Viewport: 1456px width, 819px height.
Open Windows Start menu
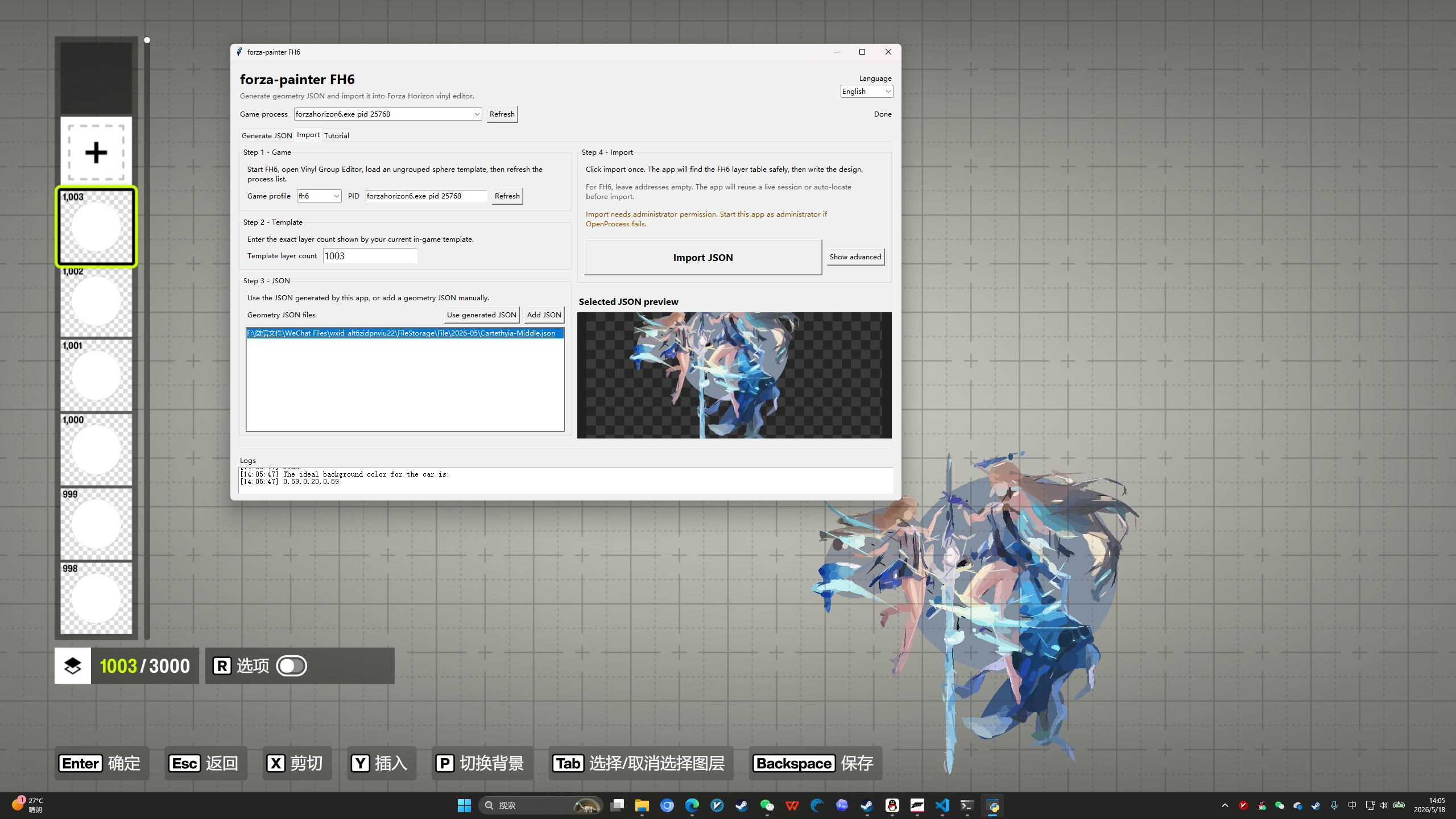coord(464,805)
